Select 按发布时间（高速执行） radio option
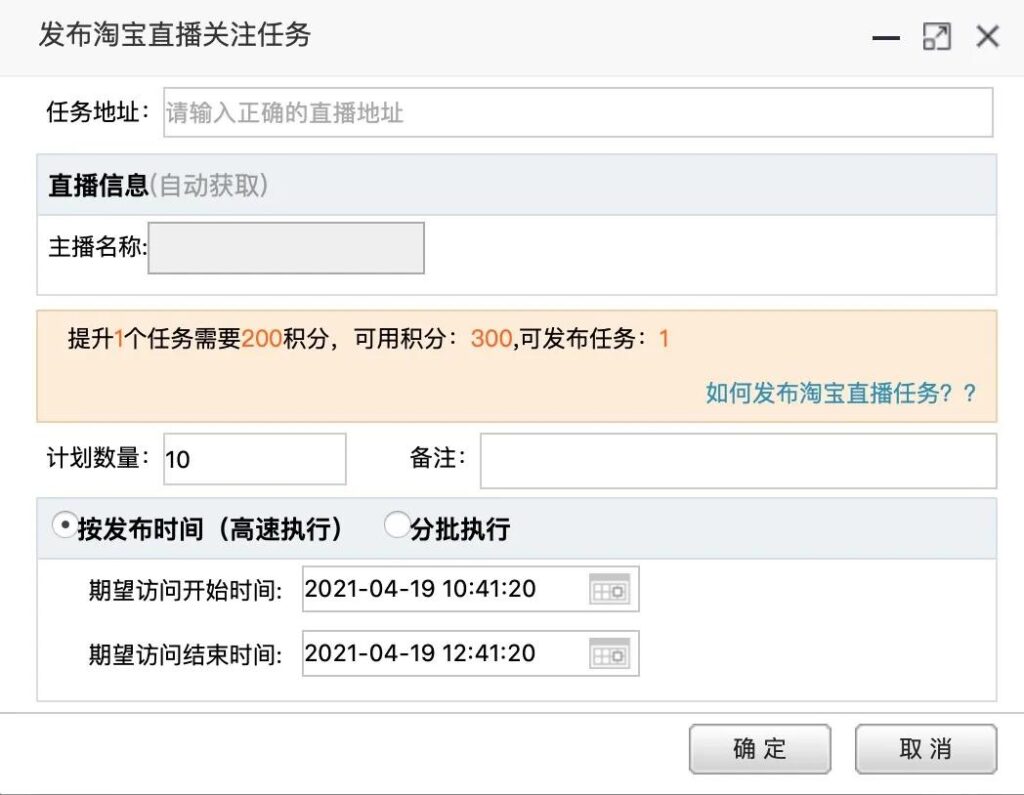 [65, 525]
